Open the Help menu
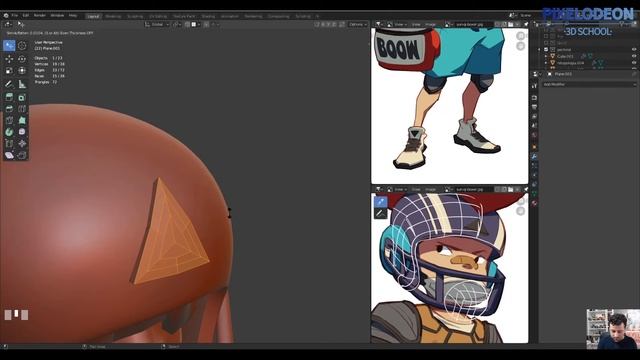 pyautogui.click(x=73, y=16)
